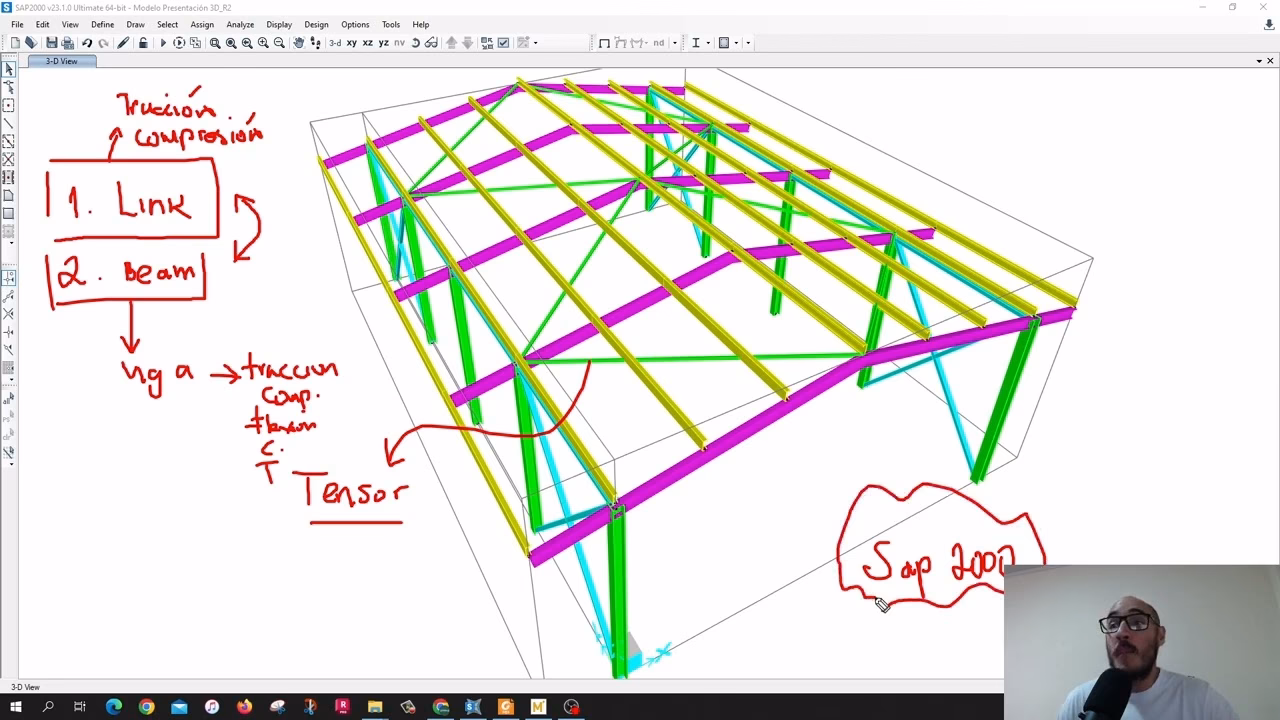Select the Pan hand tool
Screen dimensions: 1280x720
(x=298, y=43)
